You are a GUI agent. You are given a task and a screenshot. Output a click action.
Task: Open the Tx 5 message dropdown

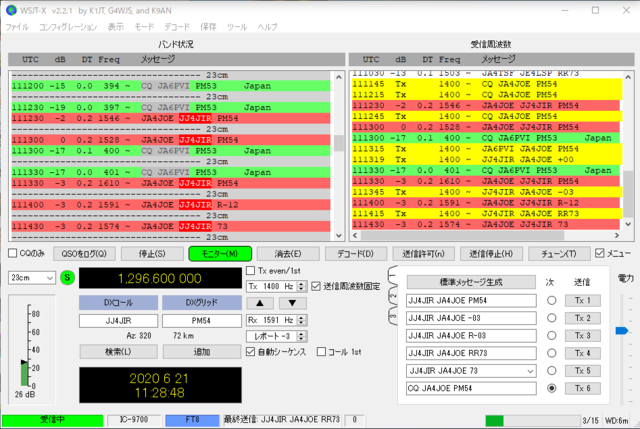tap(530, 371)
